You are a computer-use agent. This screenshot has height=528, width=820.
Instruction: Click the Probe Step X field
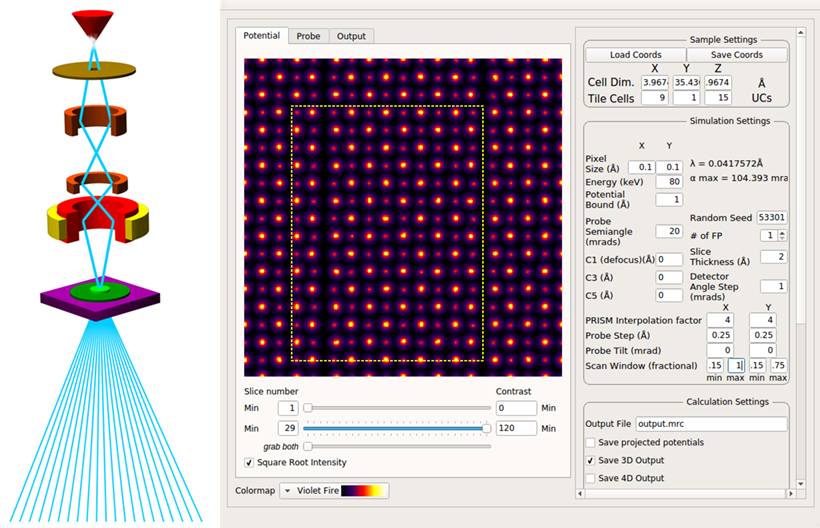point(720,335)
